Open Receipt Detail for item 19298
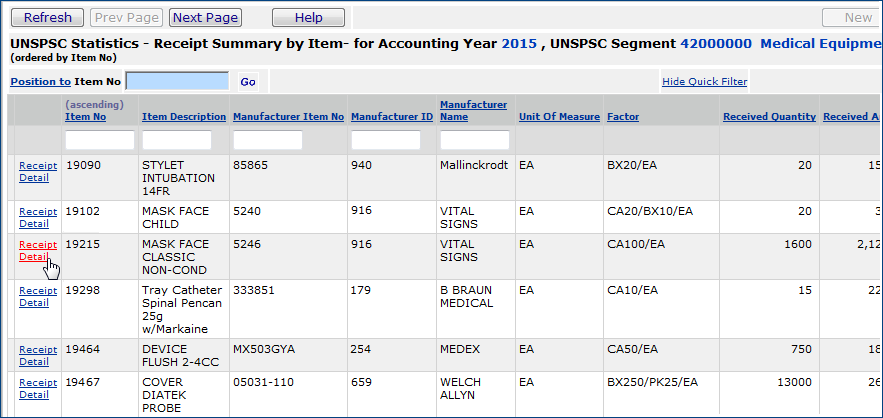 (x=38, y=296)
